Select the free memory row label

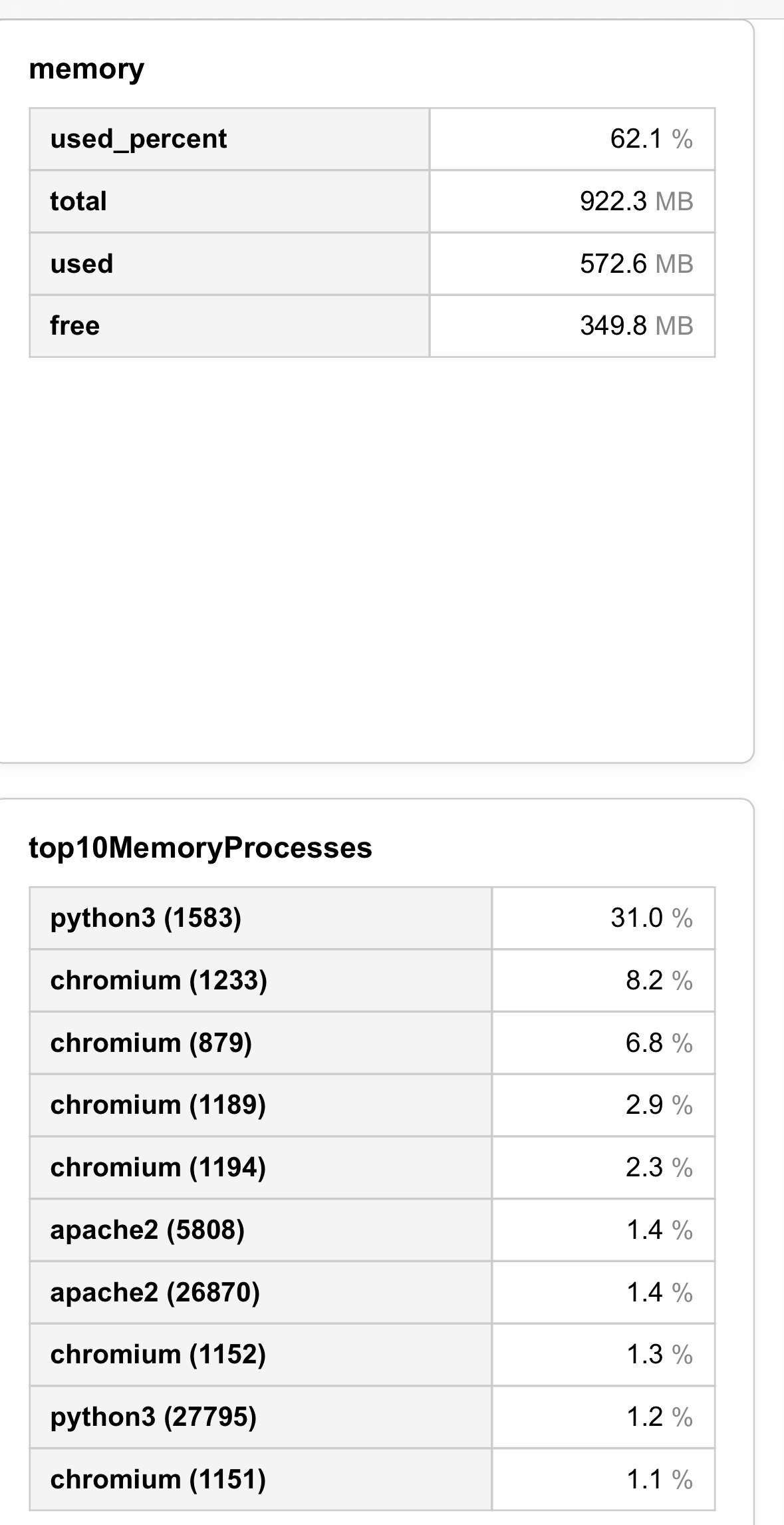point(74,326)
